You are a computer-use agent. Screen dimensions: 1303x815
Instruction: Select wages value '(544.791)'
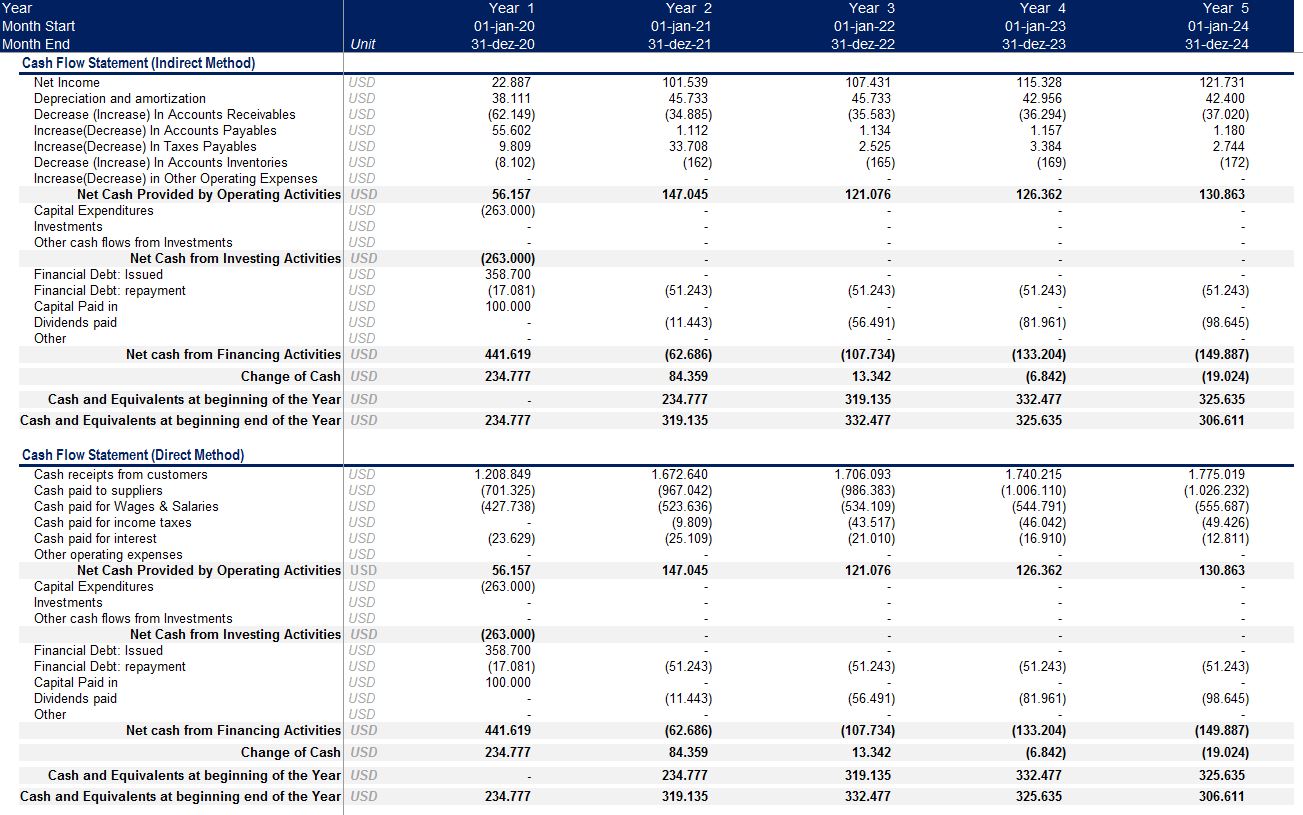[x=1039, y=506]
